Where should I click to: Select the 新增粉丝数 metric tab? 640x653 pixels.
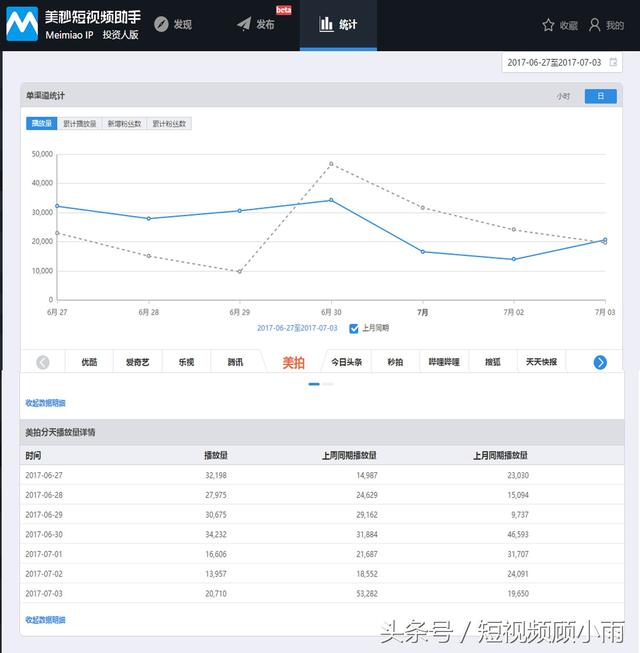point(124,124)
